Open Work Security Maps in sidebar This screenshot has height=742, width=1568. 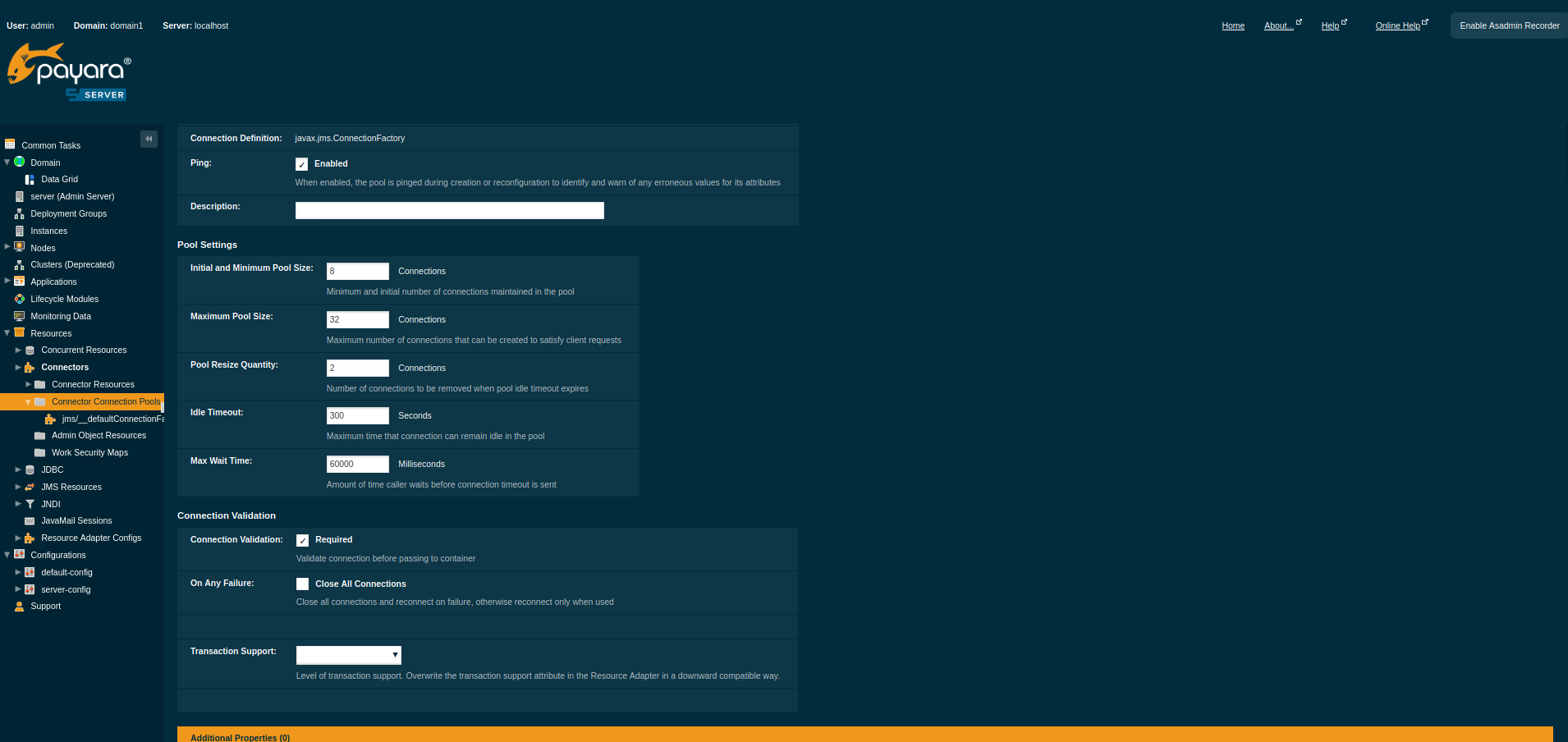89,453
